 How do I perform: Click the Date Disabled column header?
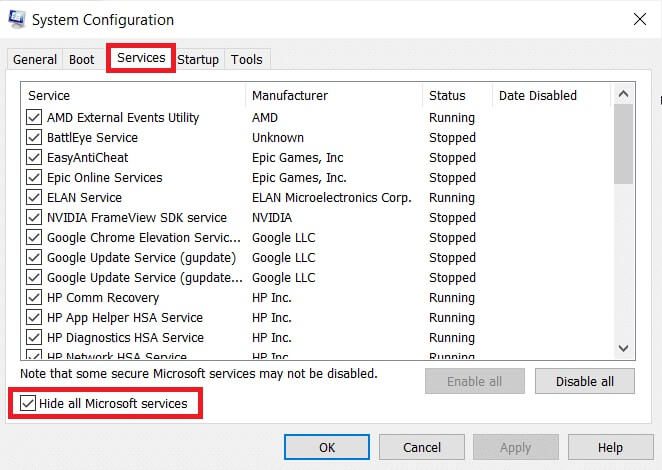[x=551, y=95]
